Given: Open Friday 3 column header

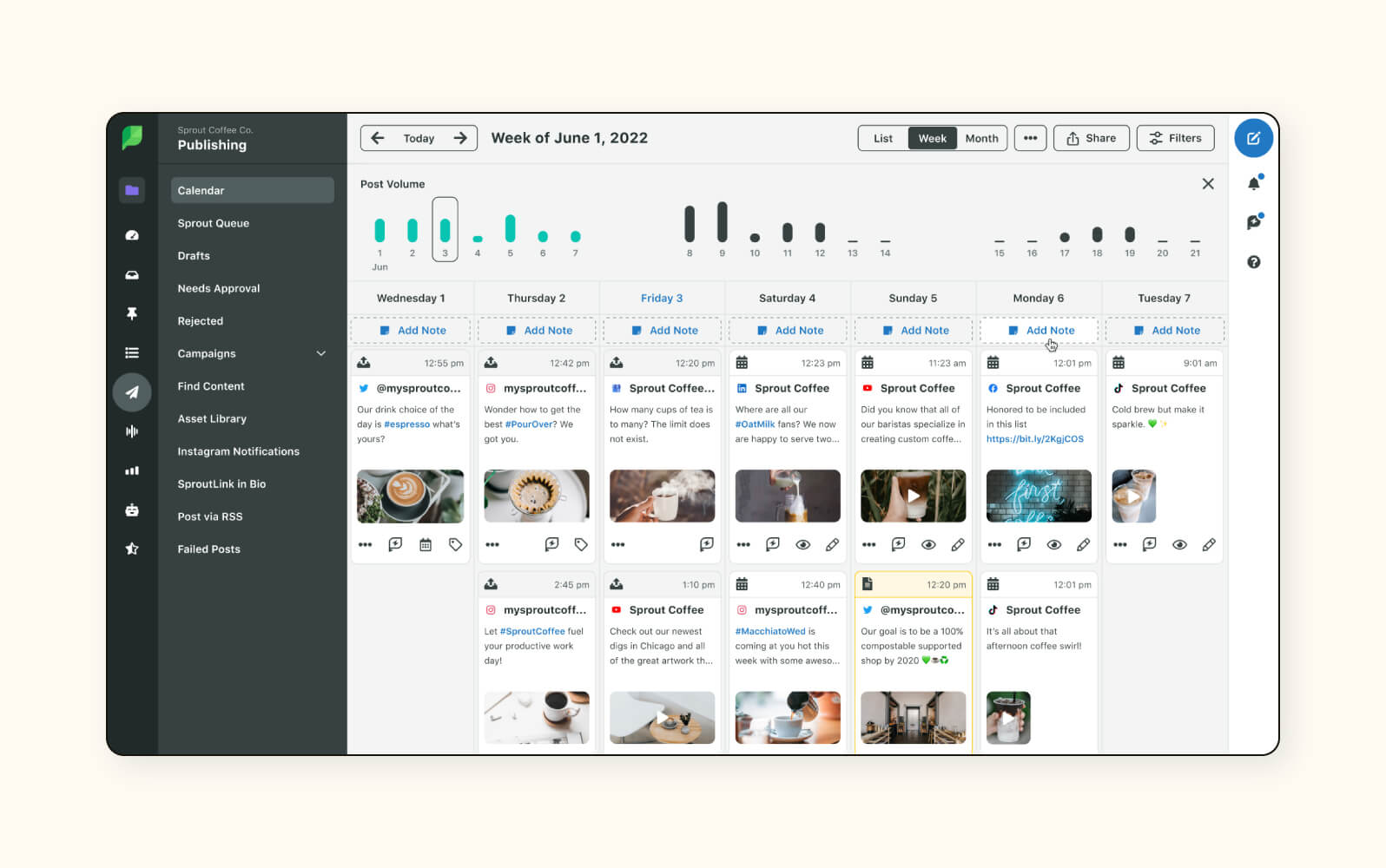Looking at the screenshot, I should [662, 298].
